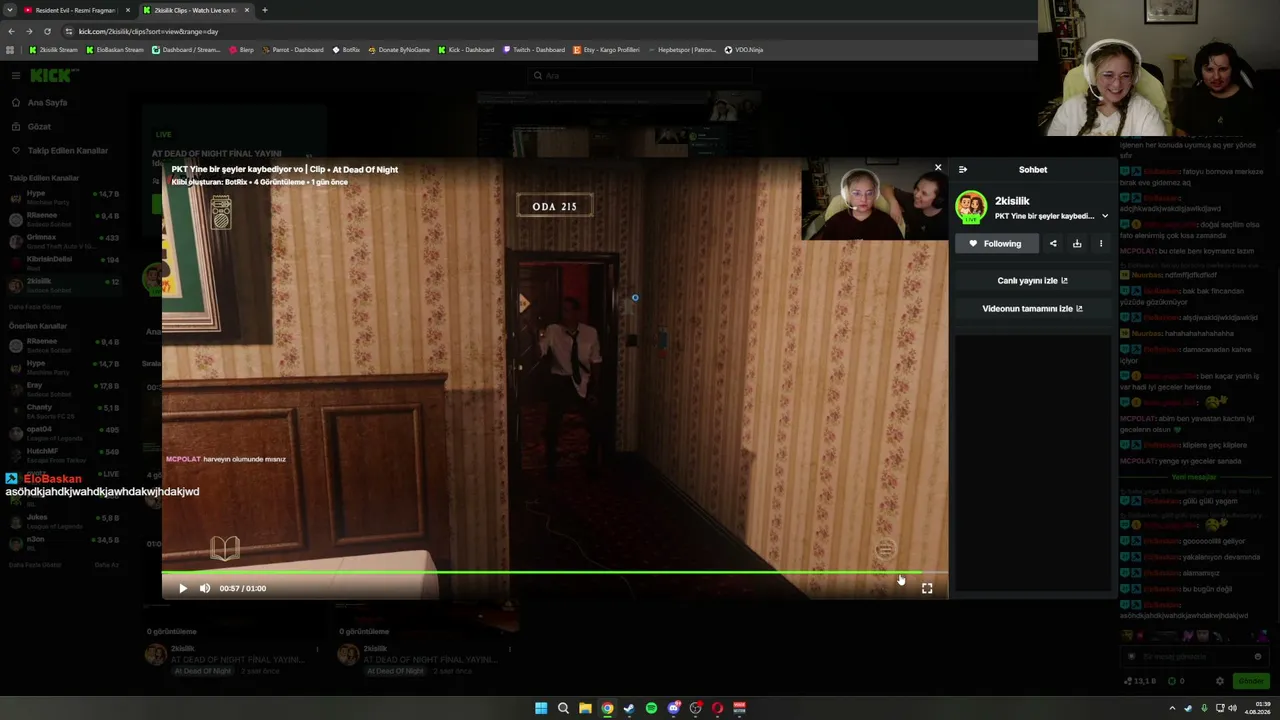The height and width of the screenshot is (720, 1280).
Task: Open Parrot - Dashboard bookmark
Action: [293, 50]
